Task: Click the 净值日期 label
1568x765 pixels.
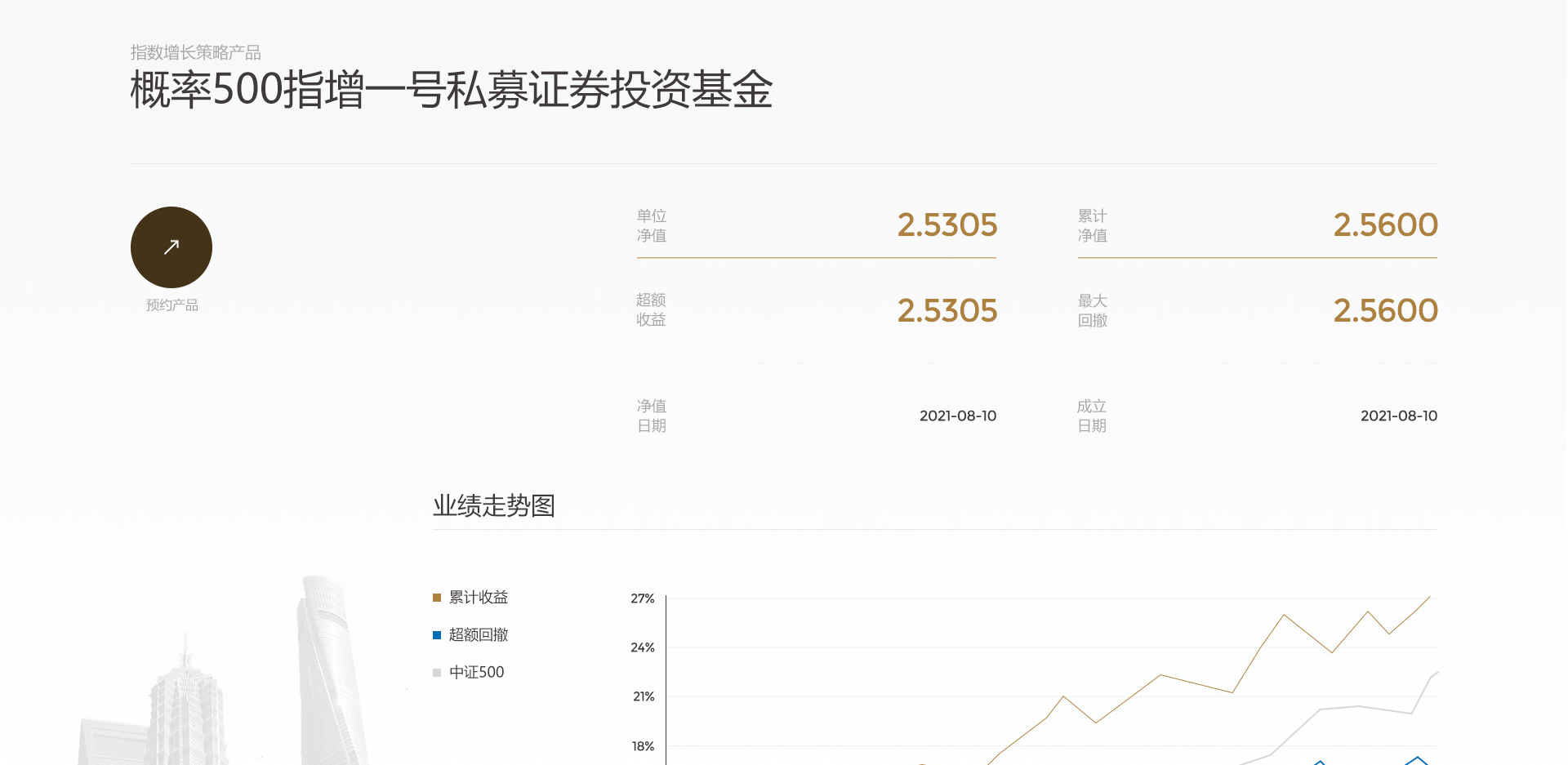Action: coord(652,416)
